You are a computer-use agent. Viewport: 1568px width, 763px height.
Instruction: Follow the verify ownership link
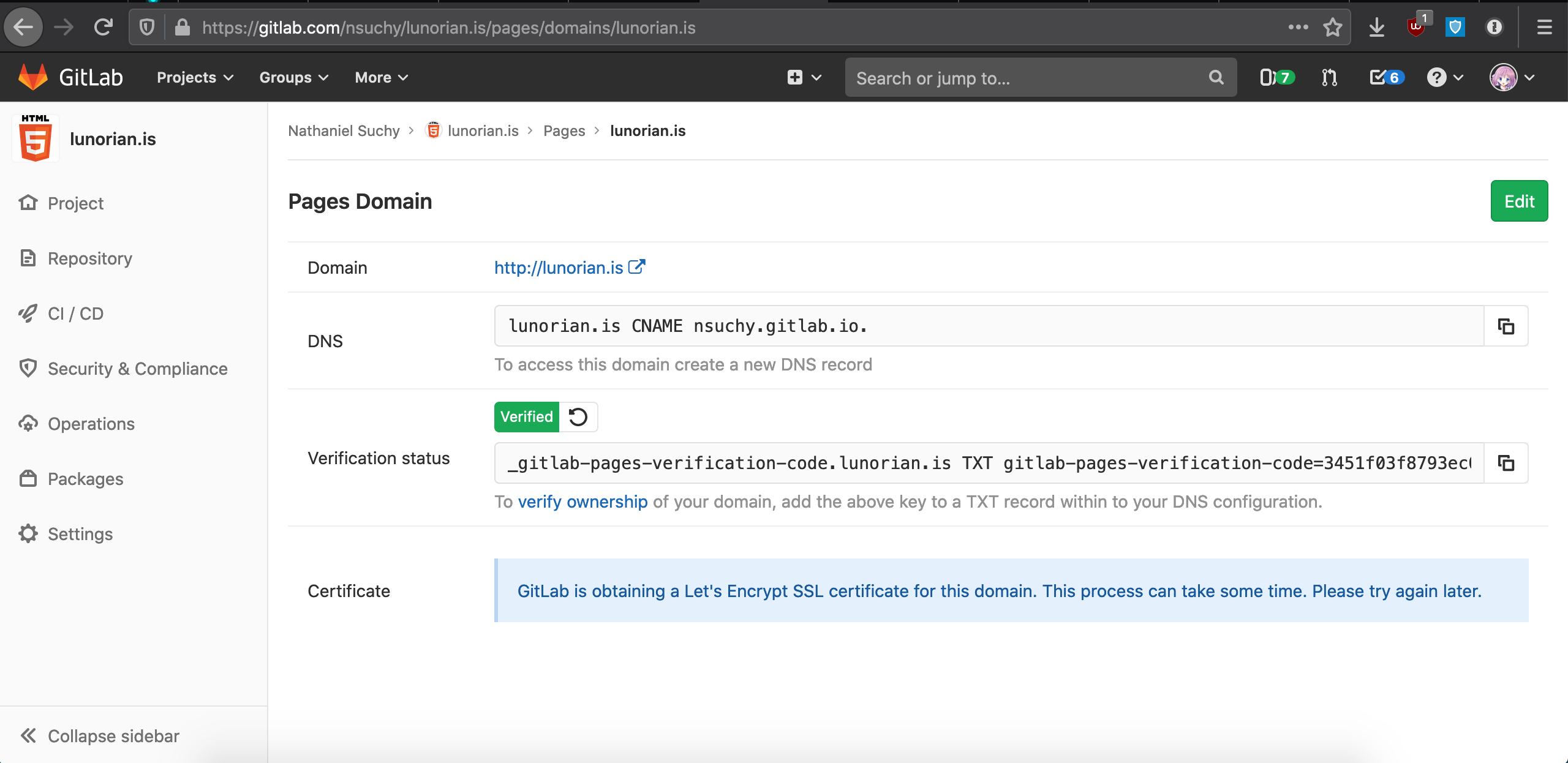tap(582, 502)
